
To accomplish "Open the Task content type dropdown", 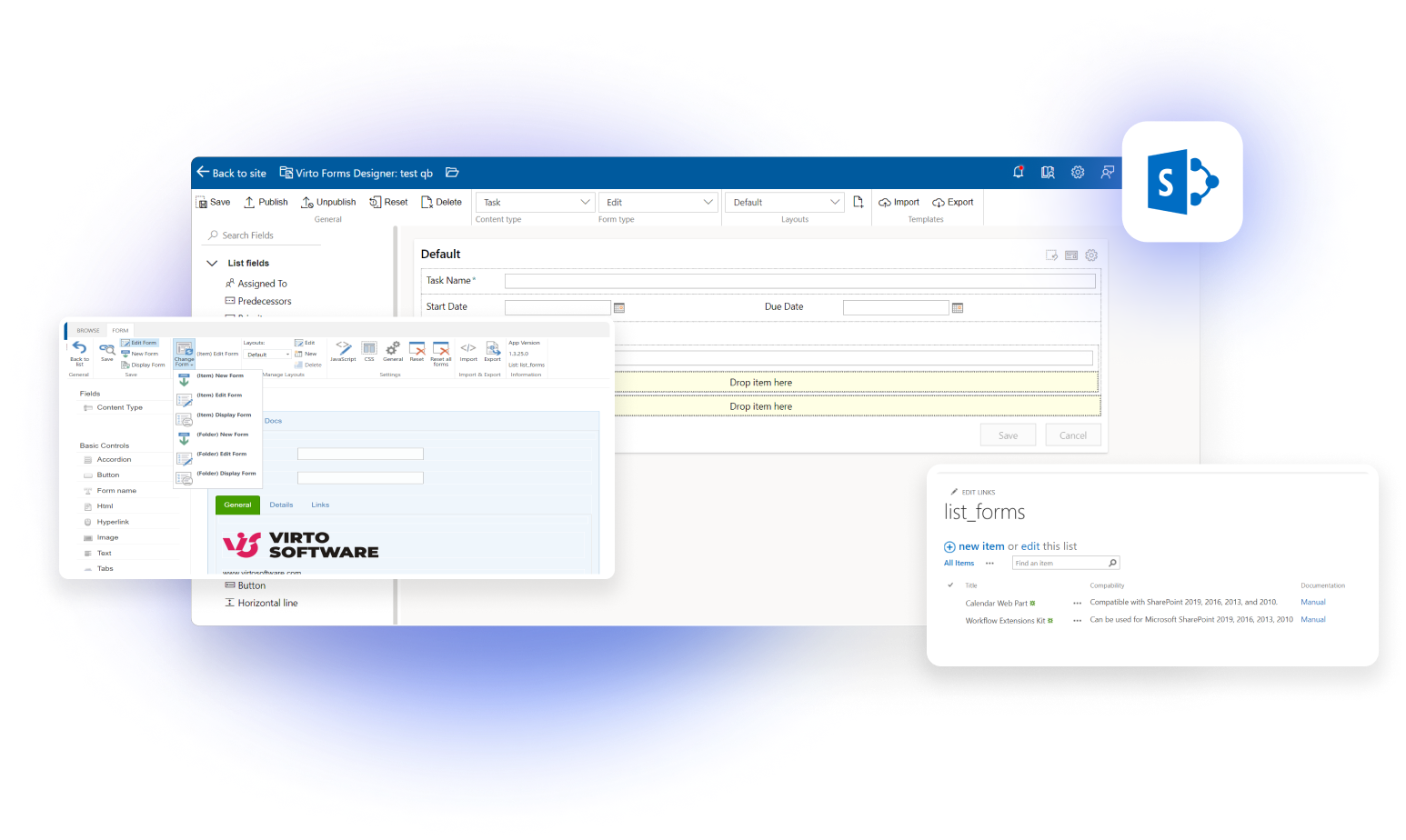I will click(535, 202).
